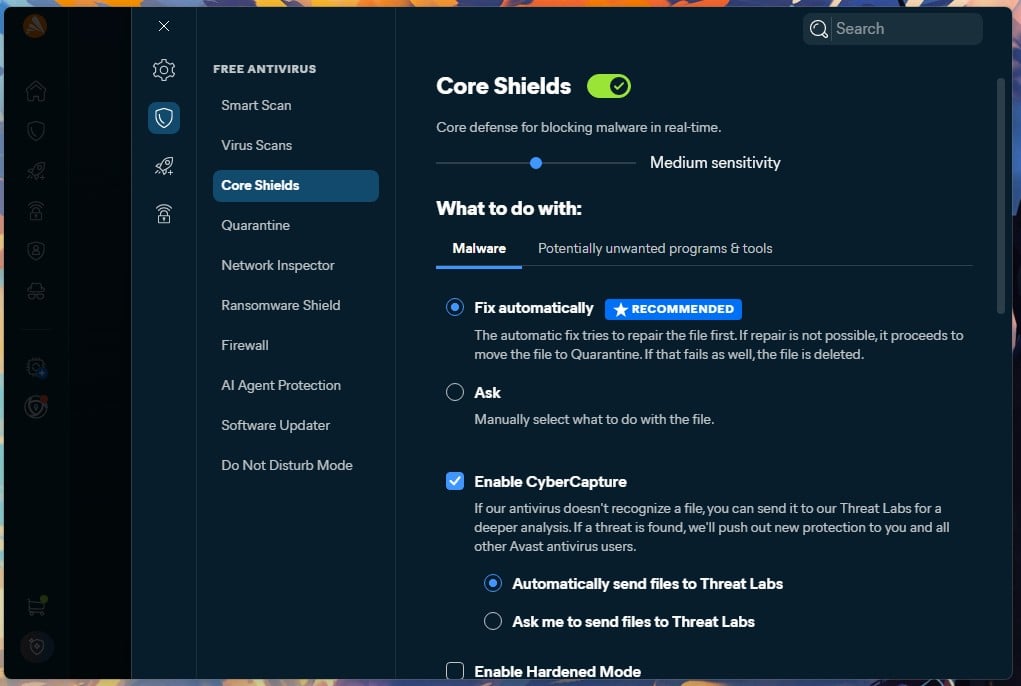The height and width of the screenshot is (686, 1021).
Task: Open the dimmed browser icon with red dot
Action: point(36,407)
